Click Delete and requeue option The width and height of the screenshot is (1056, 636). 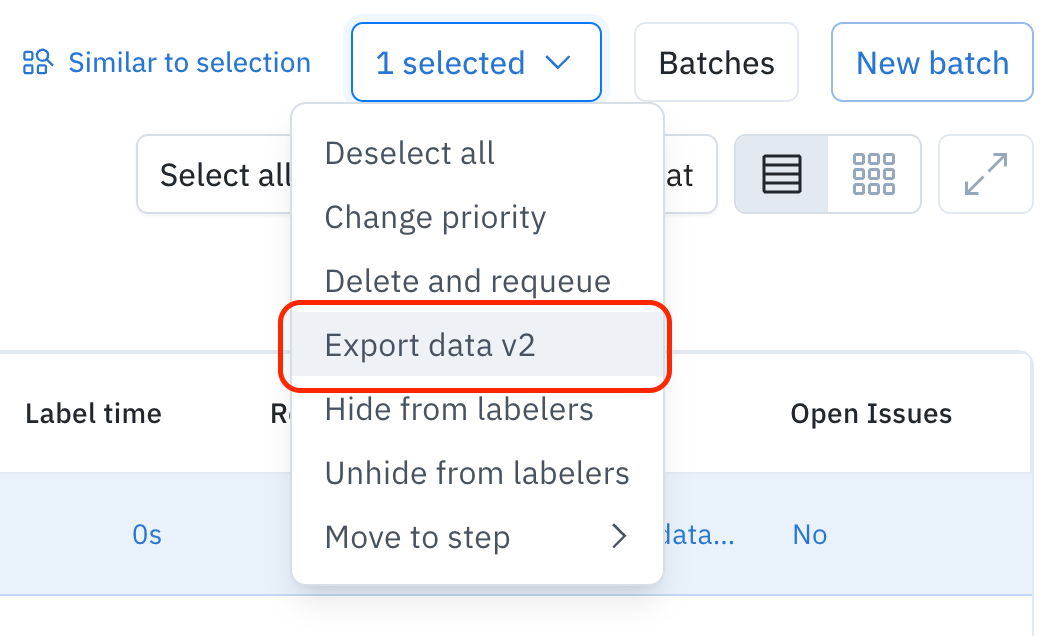click(x=467, y=281)
